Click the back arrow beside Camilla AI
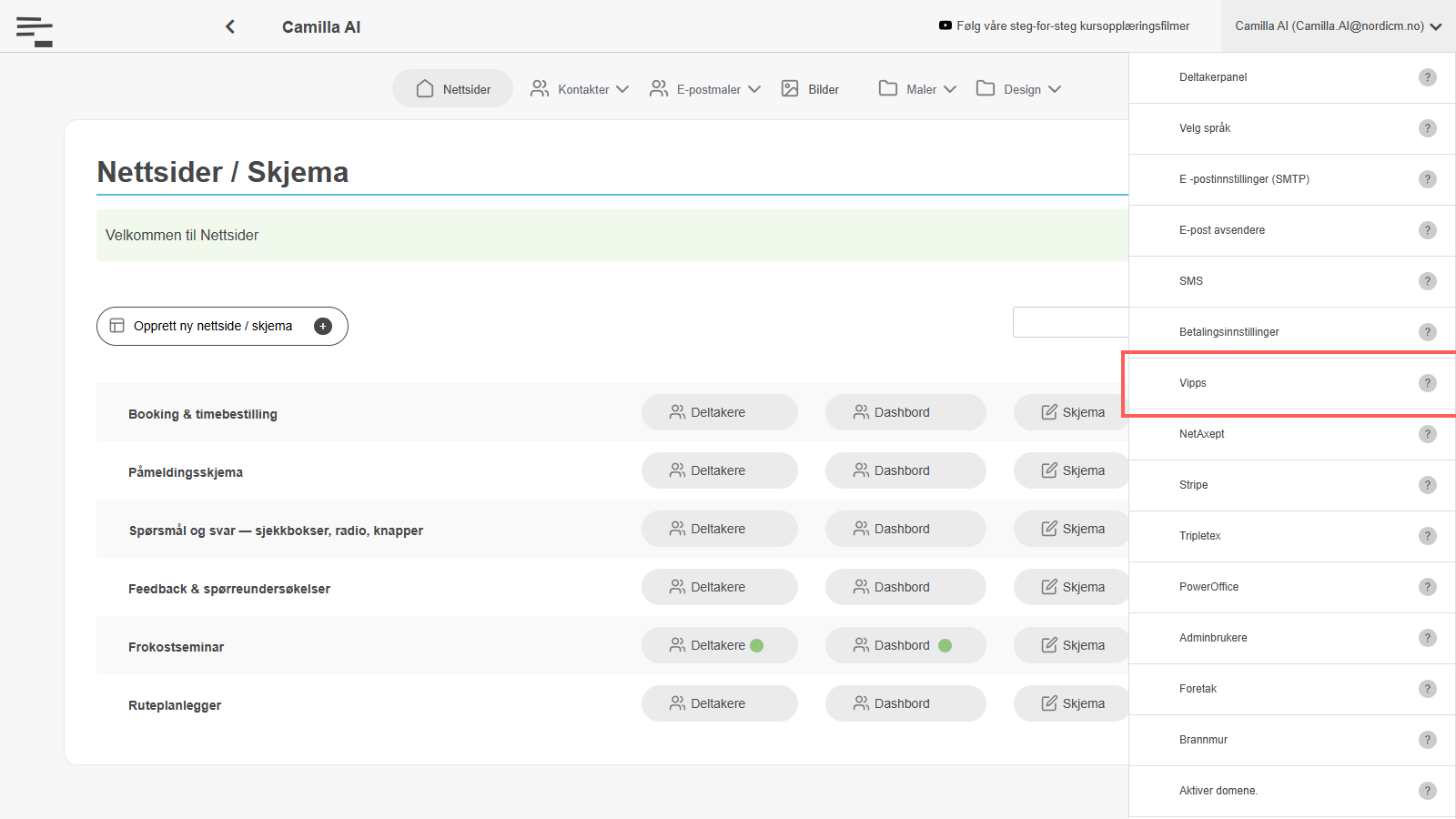 point(230,26)
